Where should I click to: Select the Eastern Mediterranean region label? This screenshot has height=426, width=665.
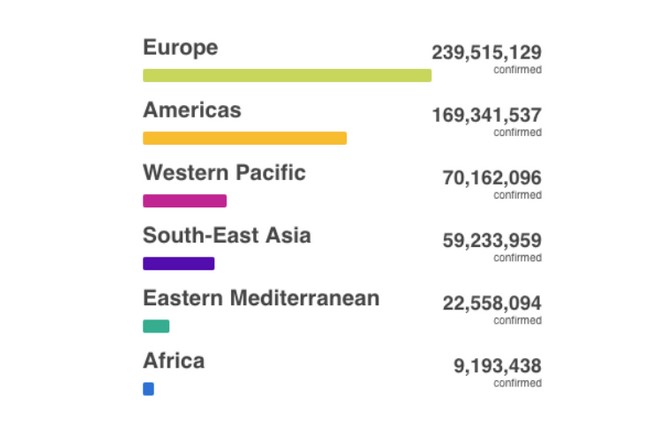[x=261, y=298]
